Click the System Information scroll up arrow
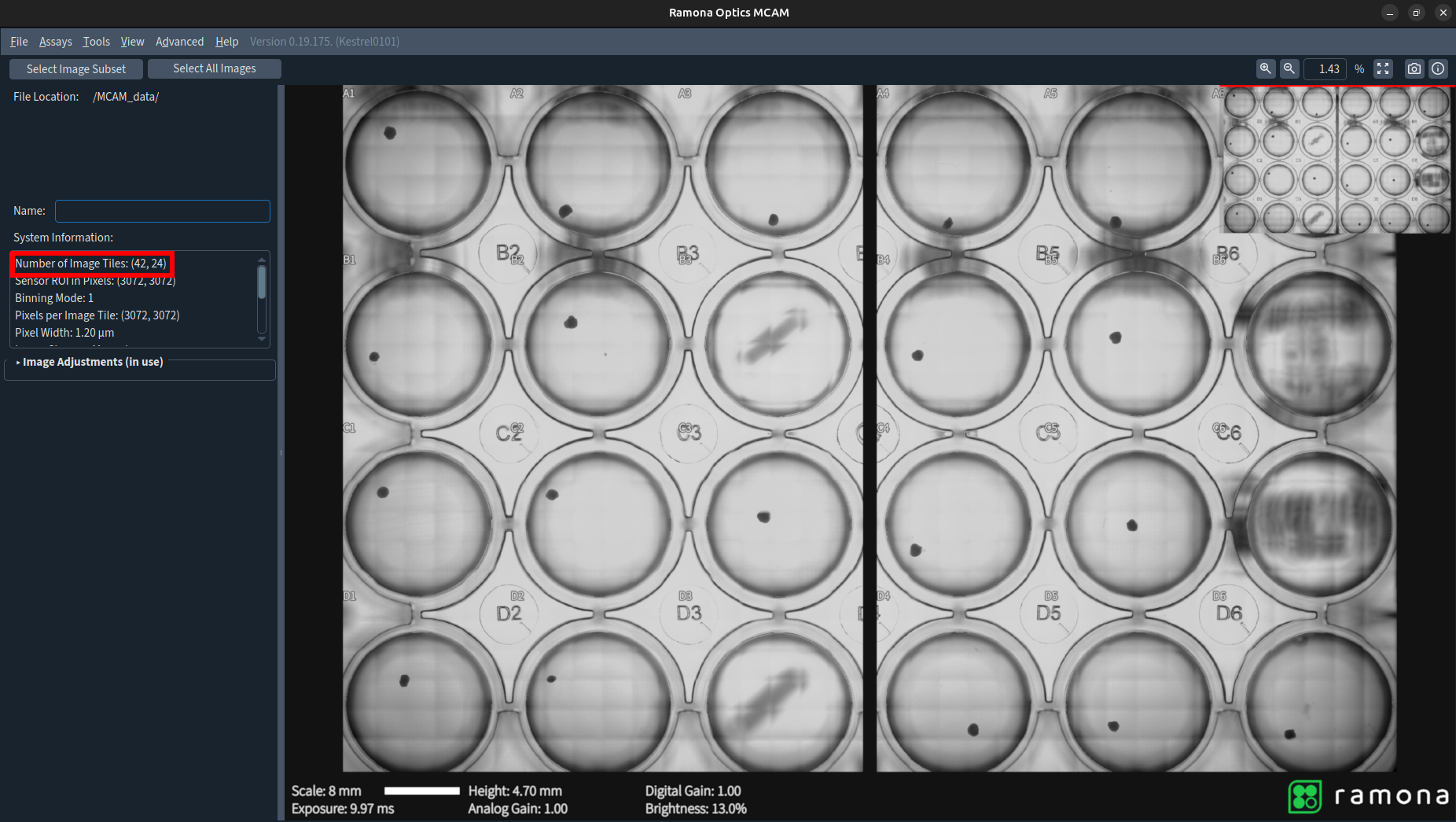Viewport: 1456px width, 822px height. [262, 260]
